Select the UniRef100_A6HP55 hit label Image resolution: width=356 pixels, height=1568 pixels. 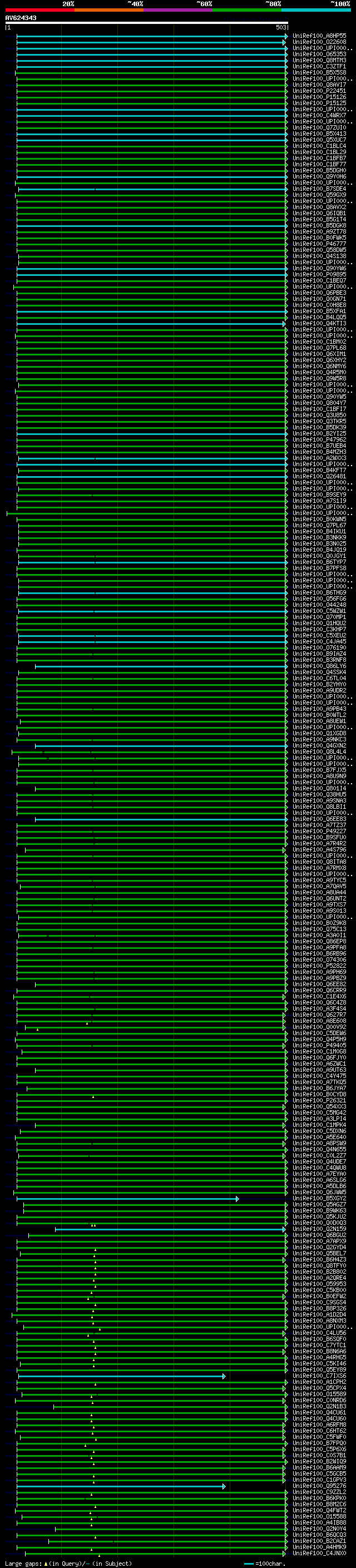click(319, 36)
